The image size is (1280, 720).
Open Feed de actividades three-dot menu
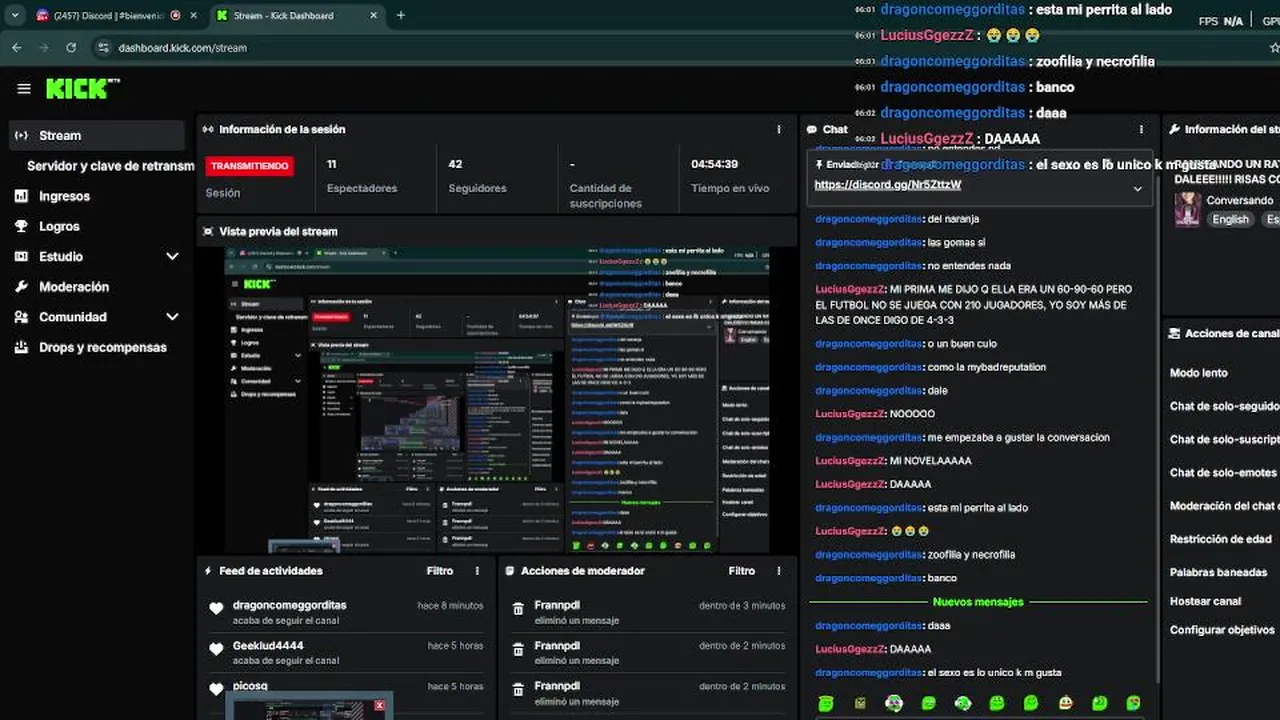point(477,571)
